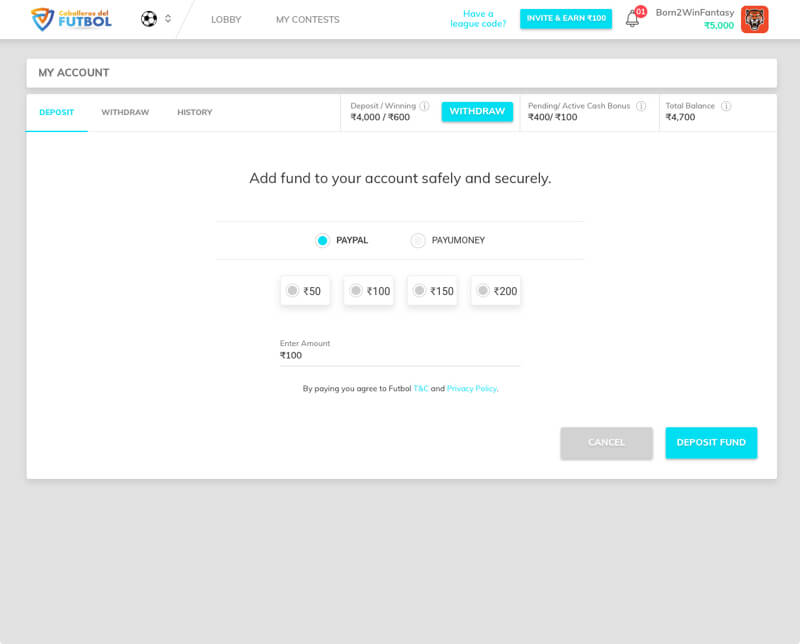Open the Caballeros del Futbol logo home
This screenshot has height=644, width=800.
pos(71,19)
